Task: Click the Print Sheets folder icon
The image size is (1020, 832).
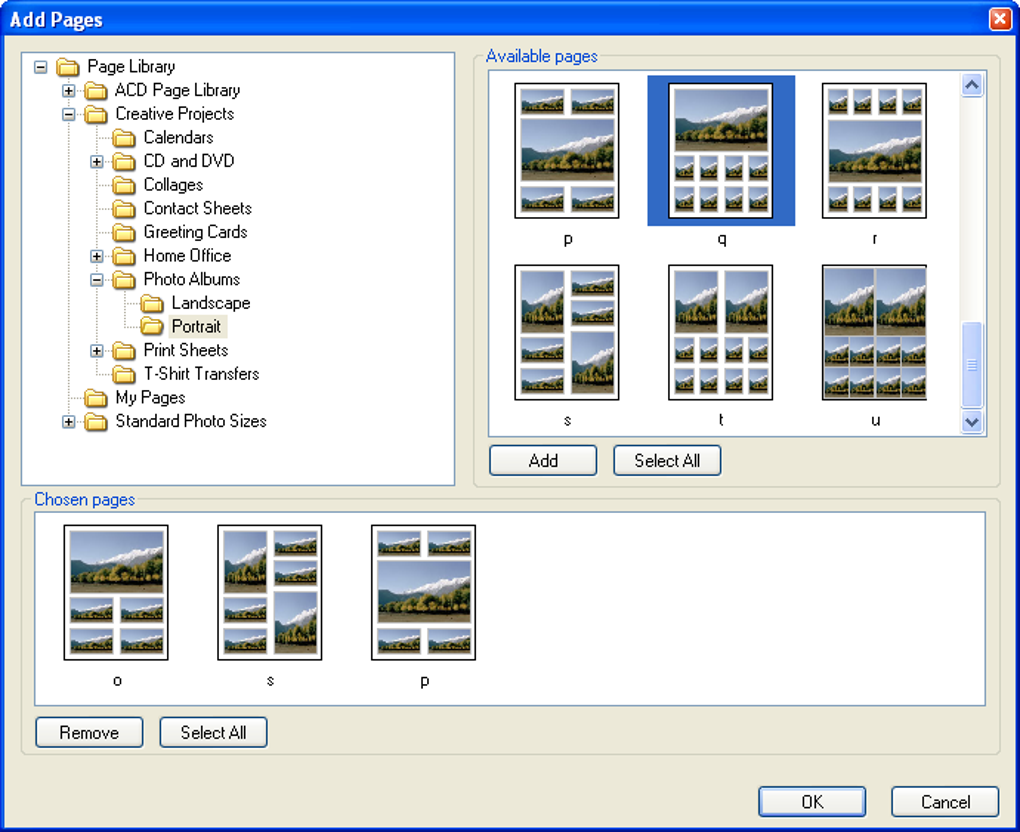Action: pos(124,351)
